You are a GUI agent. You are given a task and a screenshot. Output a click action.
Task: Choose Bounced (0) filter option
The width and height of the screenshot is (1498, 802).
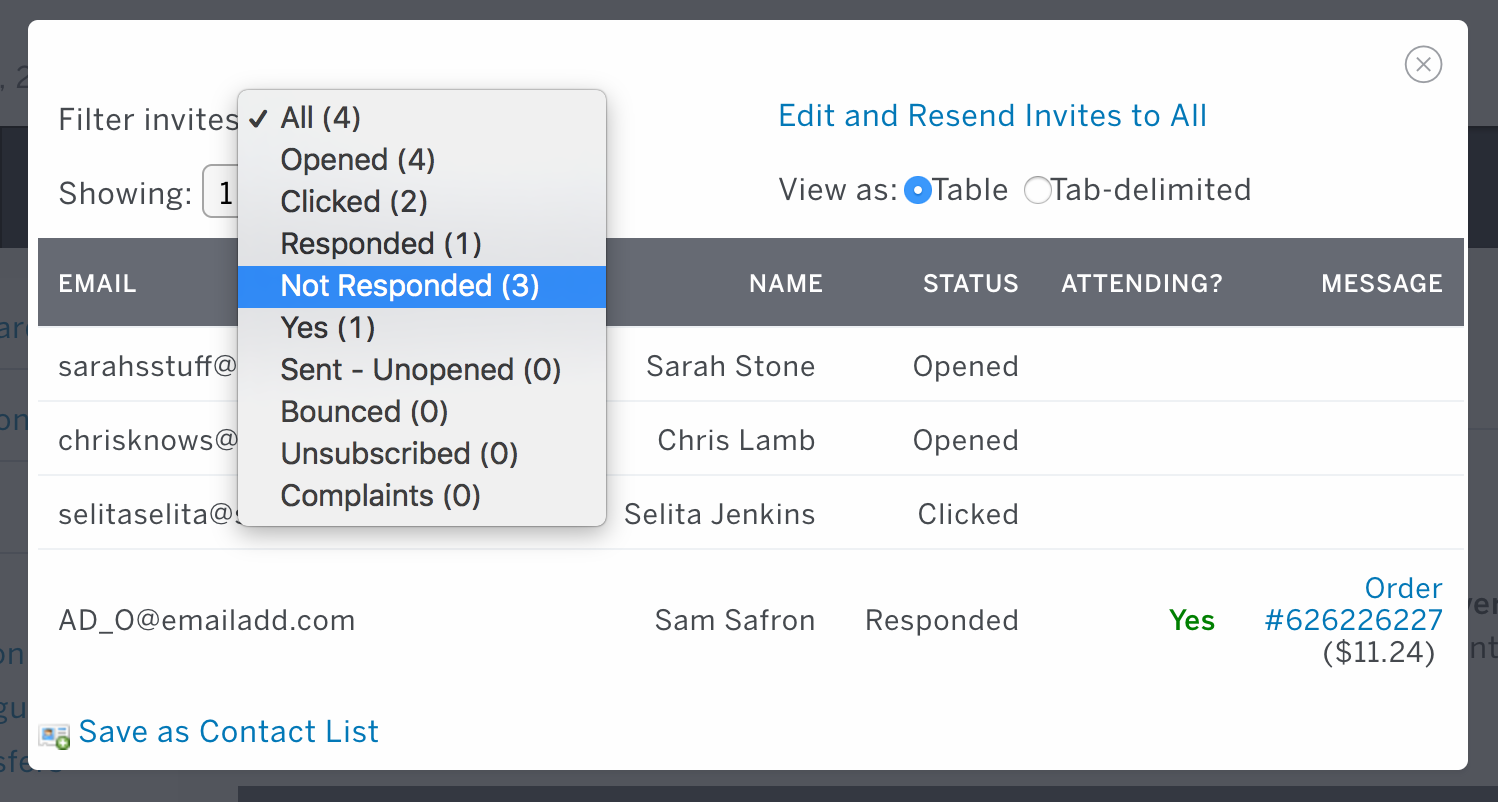tap(422, 412)
